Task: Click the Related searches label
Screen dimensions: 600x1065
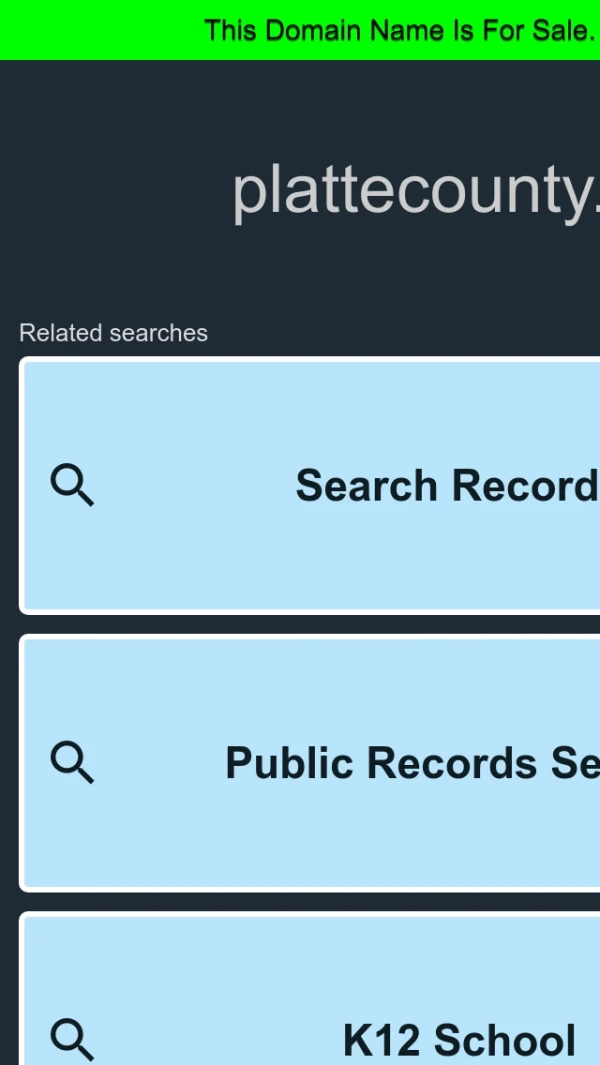Action: pyautogui.click(x=113, y=333)
